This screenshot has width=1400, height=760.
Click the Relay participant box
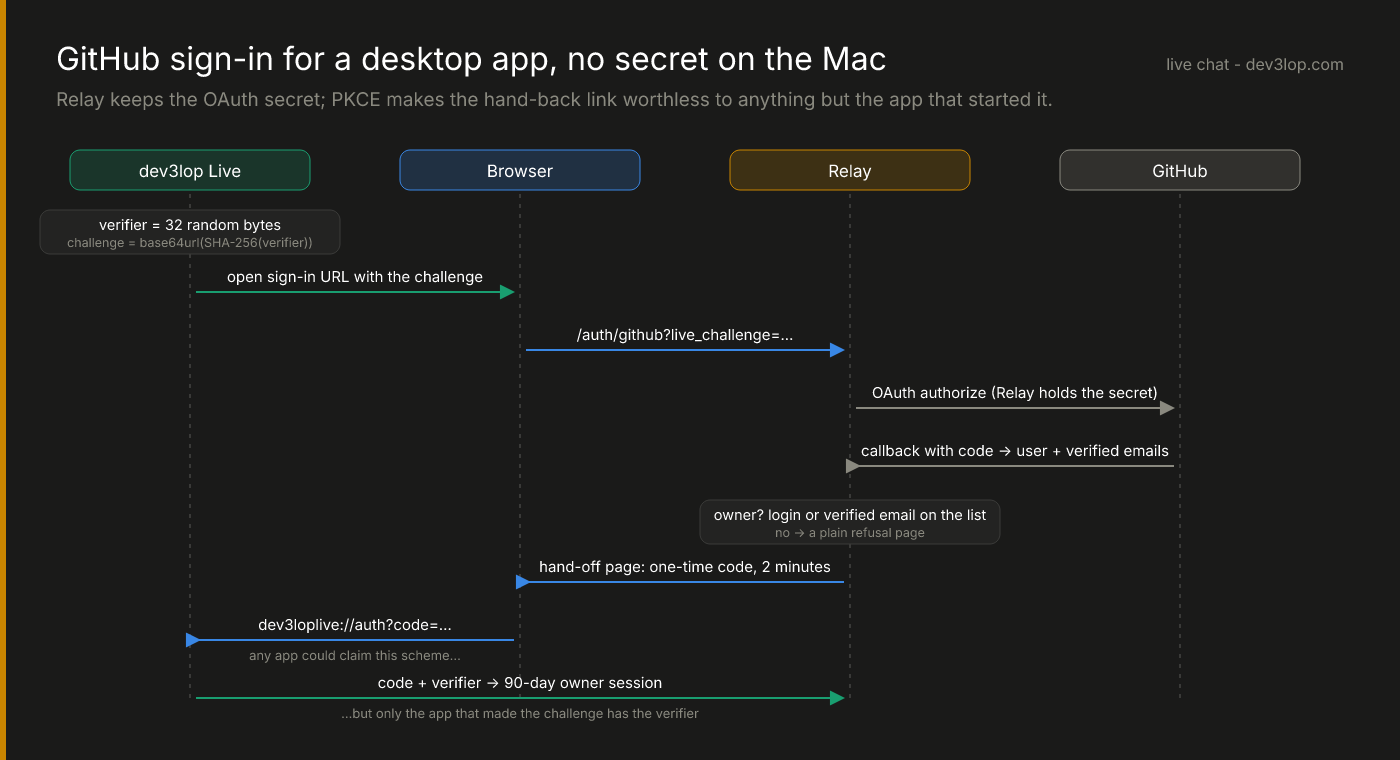[850, 170]
